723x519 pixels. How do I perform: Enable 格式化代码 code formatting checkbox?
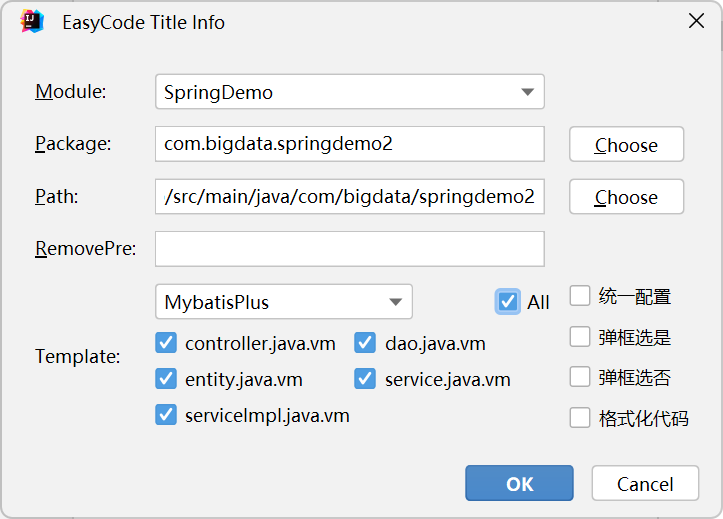[580, 418]
